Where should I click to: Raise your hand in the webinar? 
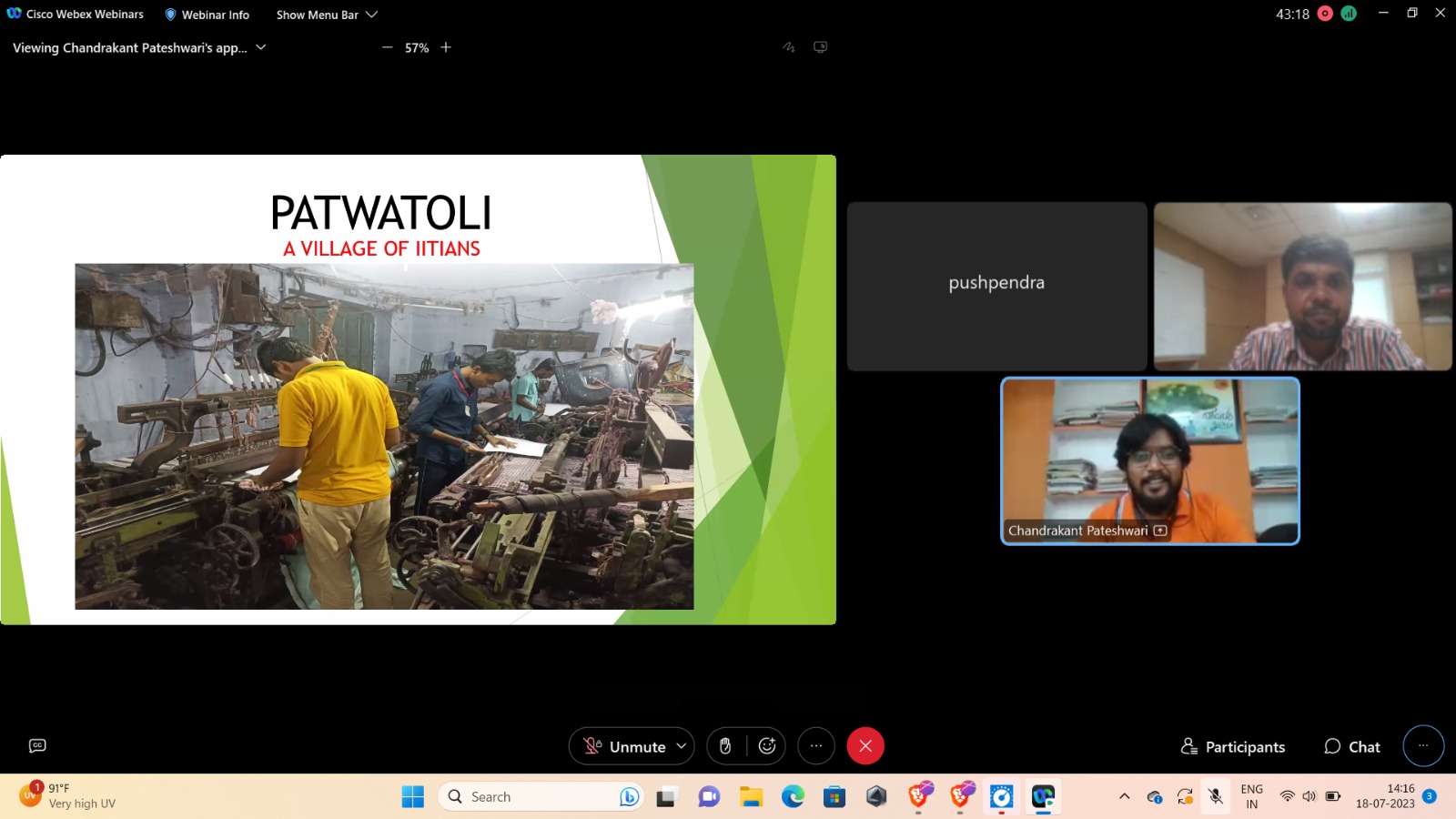pos(725,746)
